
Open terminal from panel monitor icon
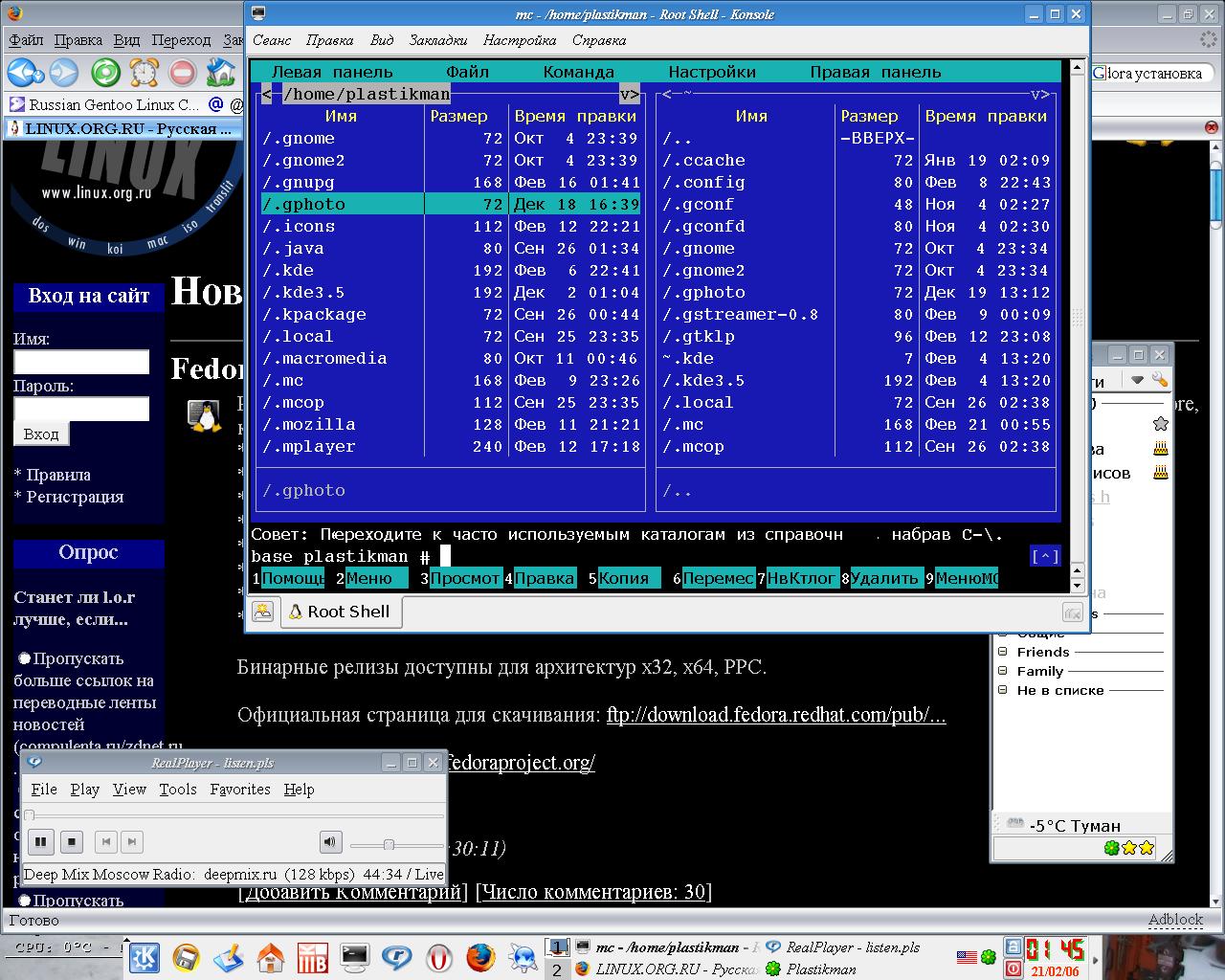point(355,957)
